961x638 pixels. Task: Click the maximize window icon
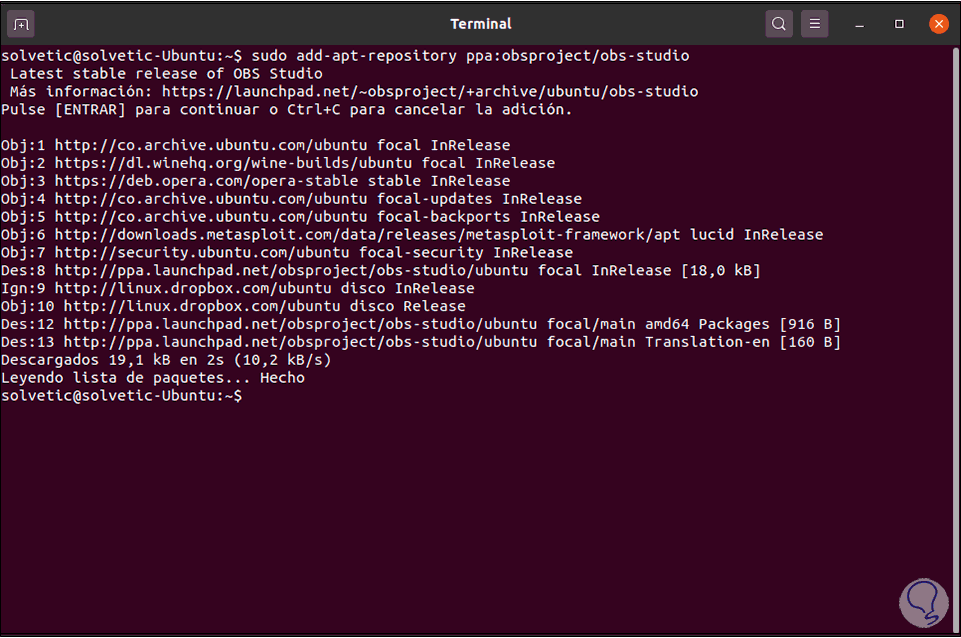pyautogui.click(x=897, y=23)
